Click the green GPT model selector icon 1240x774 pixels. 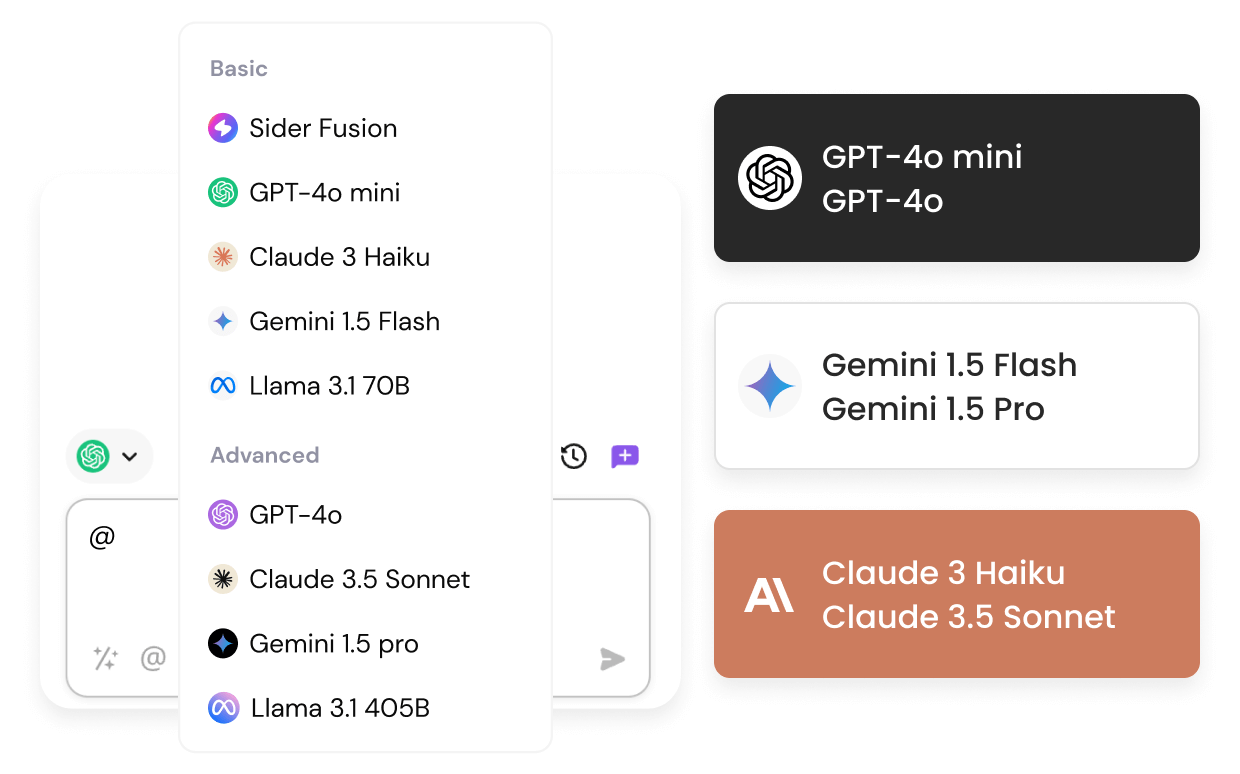93,457
